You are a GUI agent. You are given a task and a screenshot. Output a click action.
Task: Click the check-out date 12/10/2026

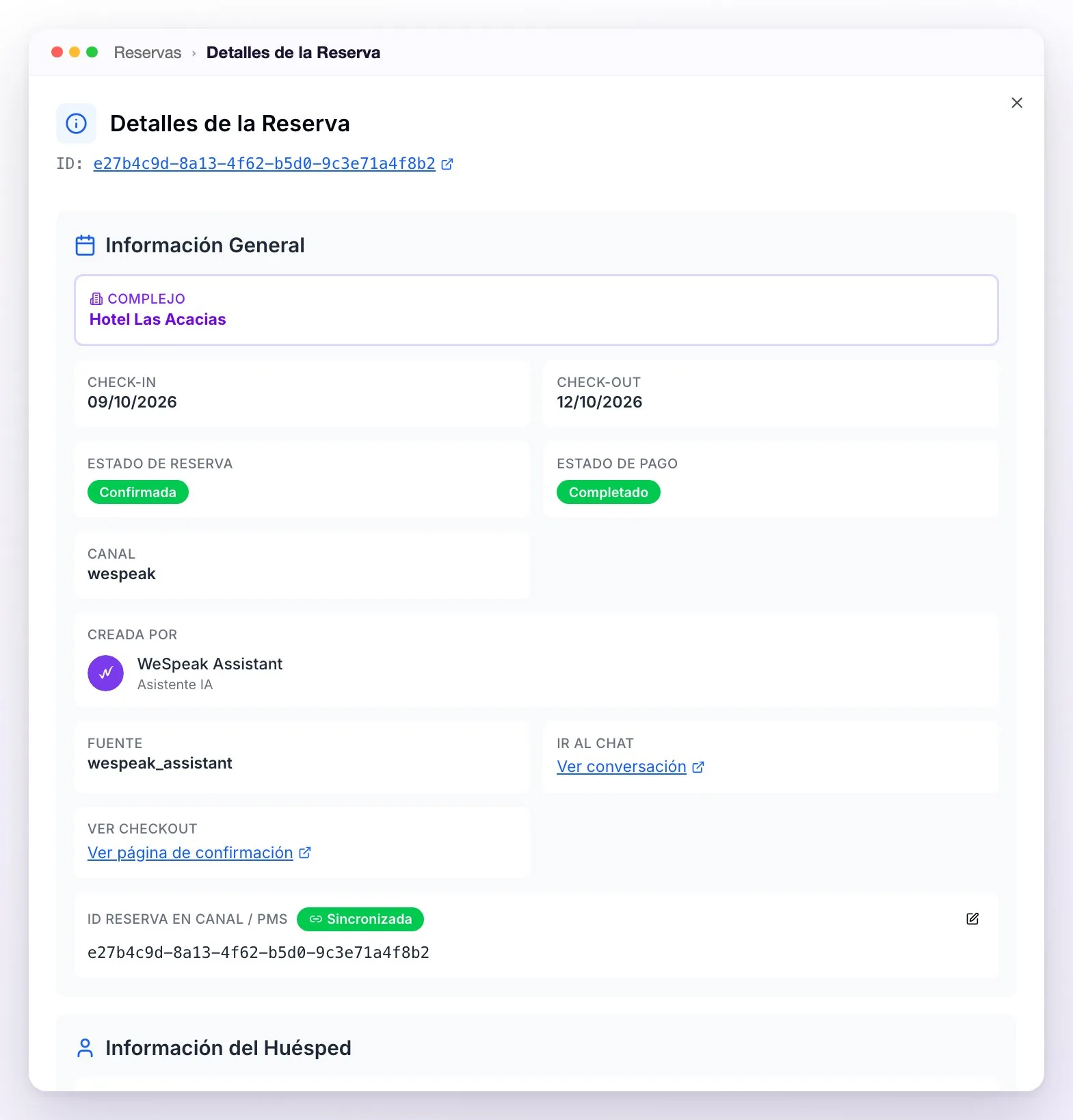coord(599,402)
